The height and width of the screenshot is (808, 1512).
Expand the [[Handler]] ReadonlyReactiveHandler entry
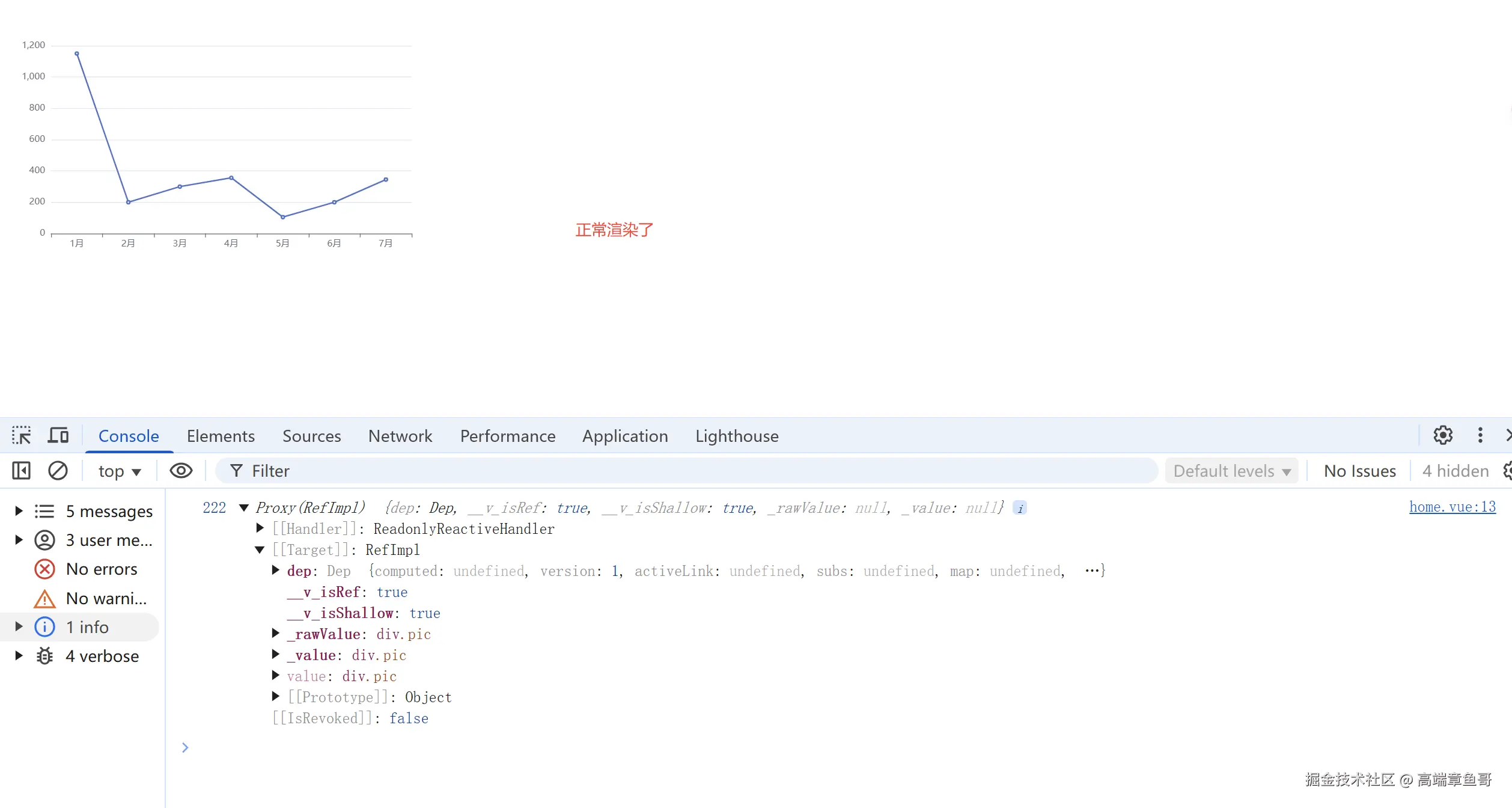[260, 528]
